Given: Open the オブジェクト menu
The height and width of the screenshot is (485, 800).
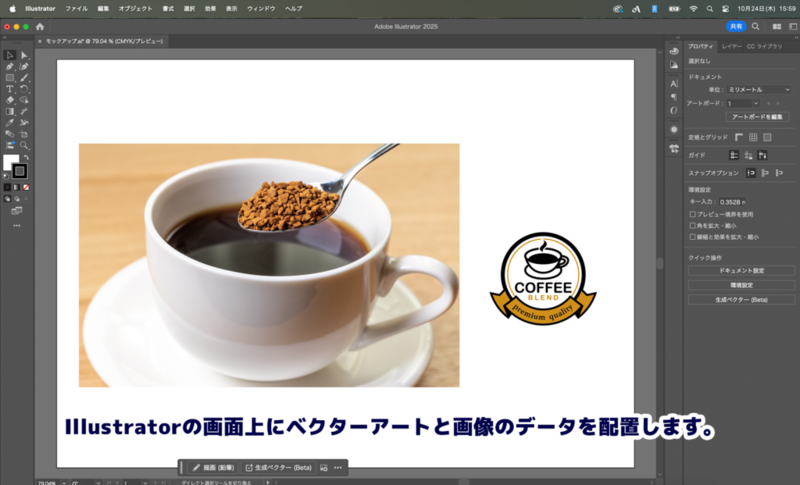Looking at the screenshot, I should [x=135, y=9].
